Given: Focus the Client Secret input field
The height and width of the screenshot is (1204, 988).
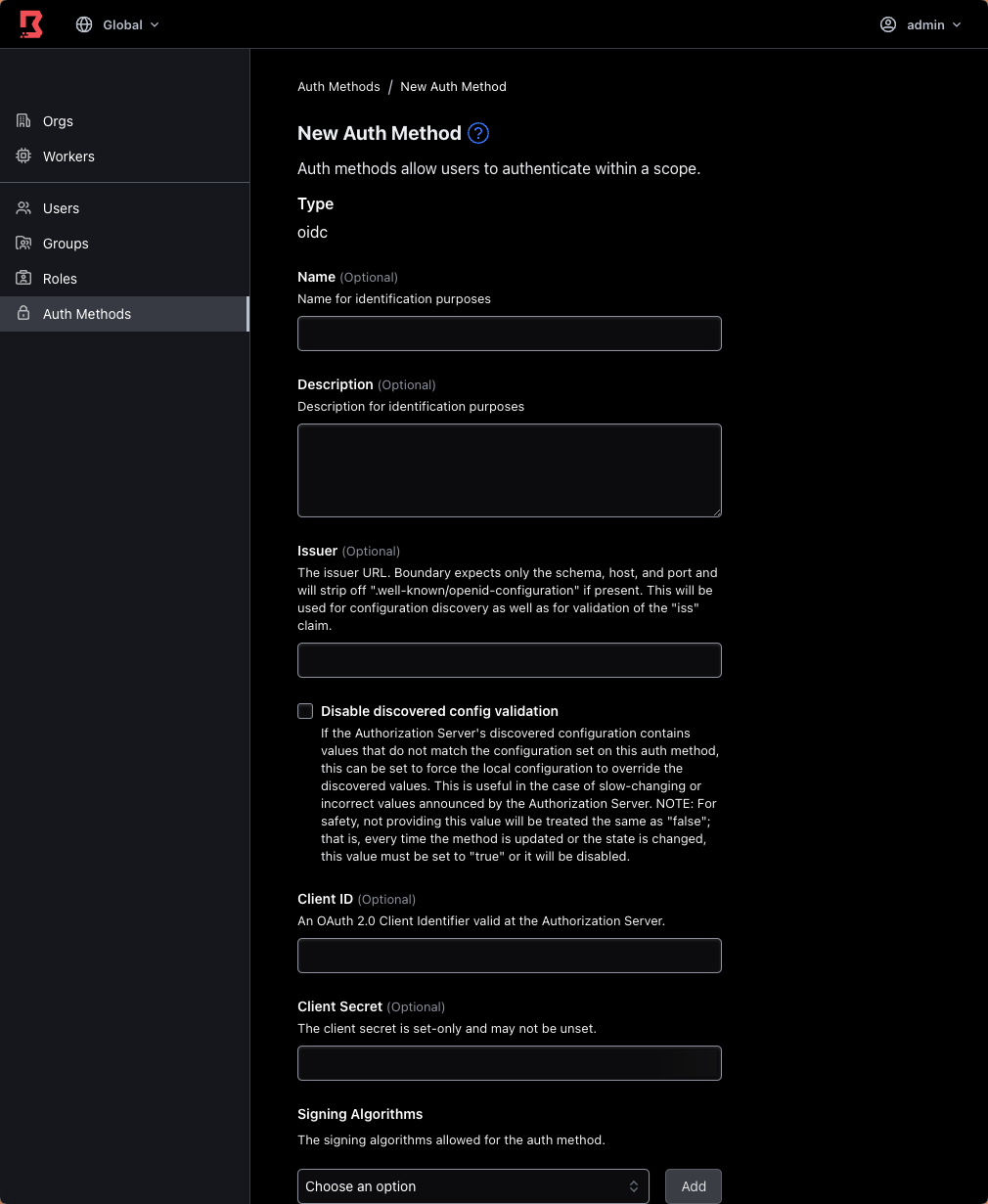Looking at the screenshot, I should pyautogui.click(x=510, y=1063).
